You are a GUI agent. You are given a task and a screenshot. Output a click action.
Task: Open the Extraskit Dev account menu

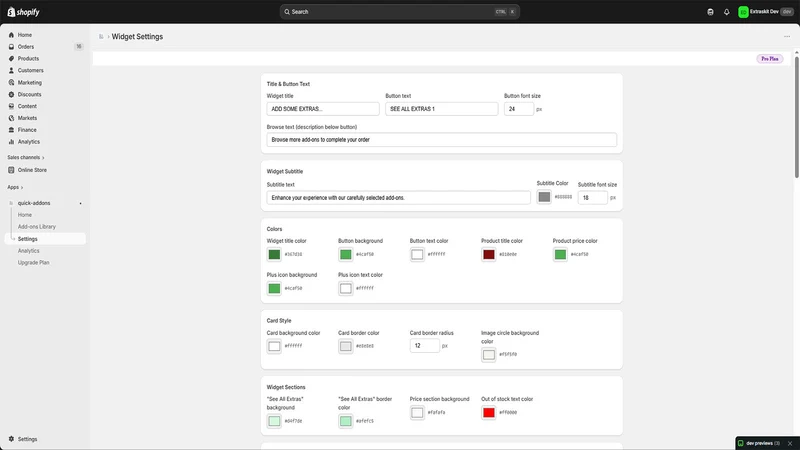click(766, 12)
